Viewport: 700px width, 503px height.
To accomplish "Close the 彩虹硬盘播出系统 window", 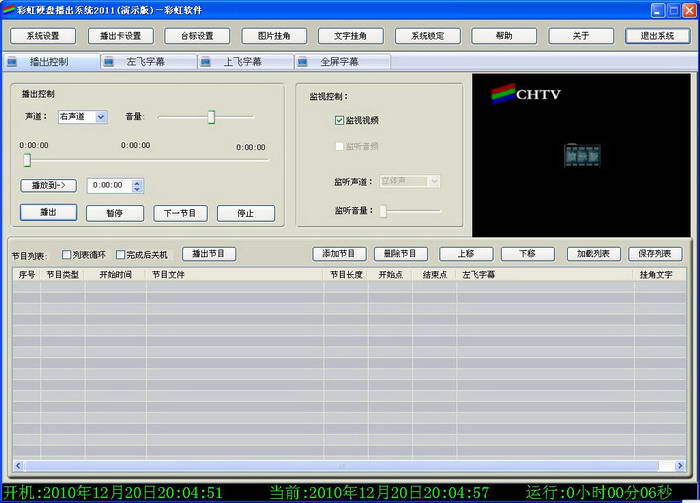I will (x=689, y=10).
